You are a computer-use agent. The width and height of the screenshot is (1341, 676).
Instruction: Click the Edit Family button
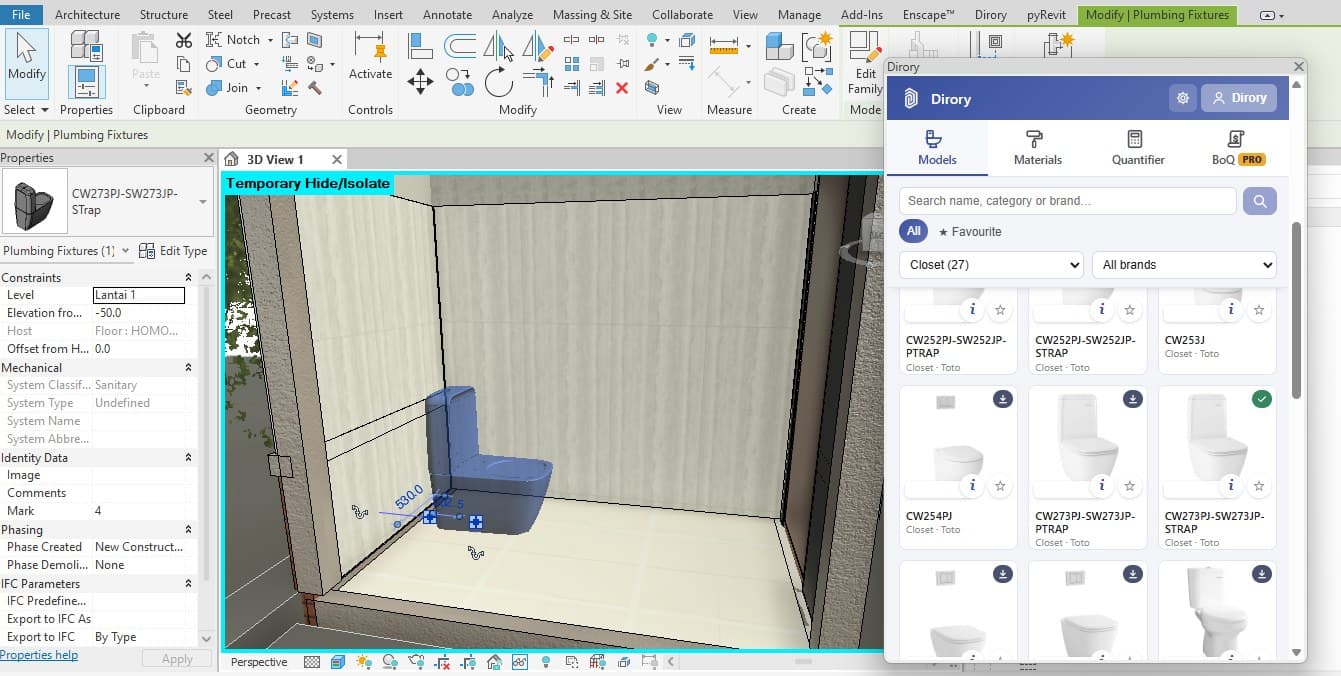[864, 62]
